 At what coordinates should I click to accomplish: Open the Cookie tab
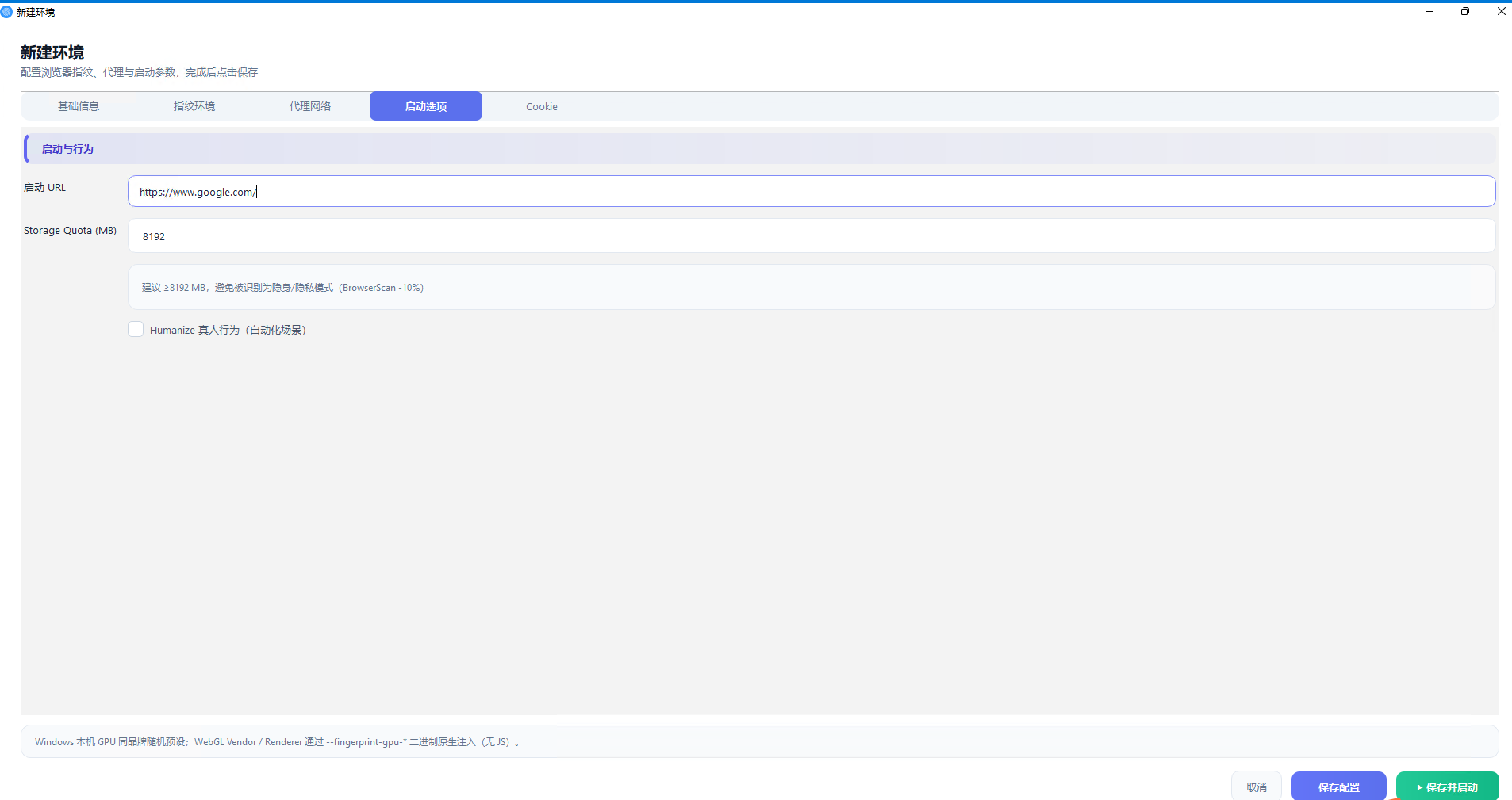pos(542,106)
